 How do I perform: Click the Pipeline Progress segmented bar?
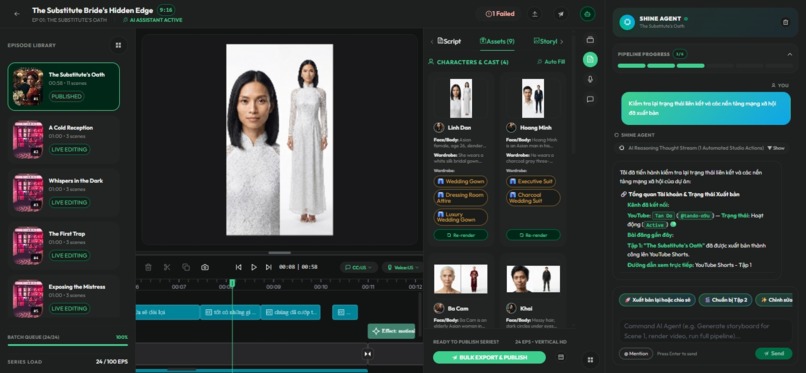pyautogui.click(x=705, y=66)
